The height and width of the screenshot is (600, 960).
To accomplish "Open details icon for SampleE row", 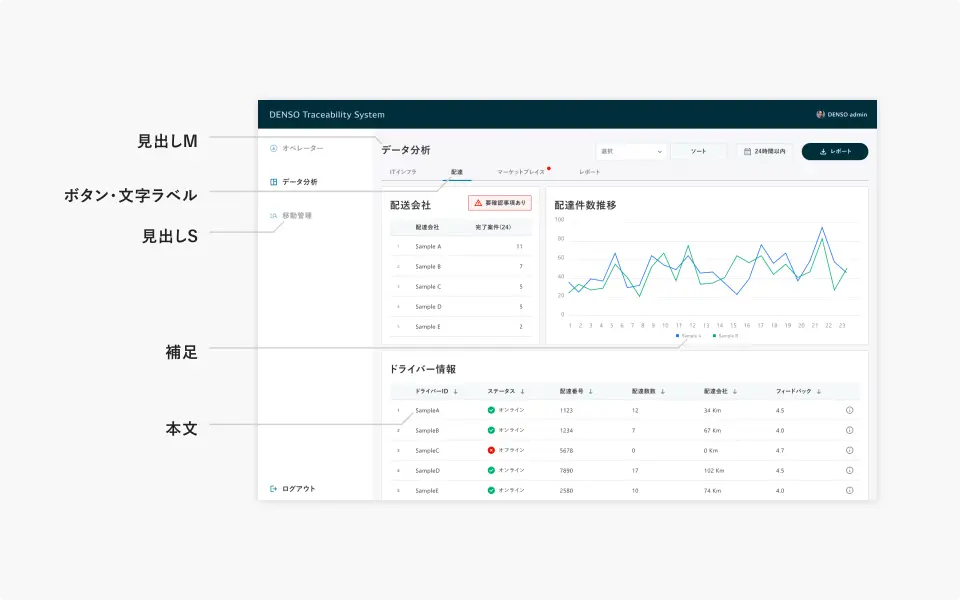I will coord(849,491).
